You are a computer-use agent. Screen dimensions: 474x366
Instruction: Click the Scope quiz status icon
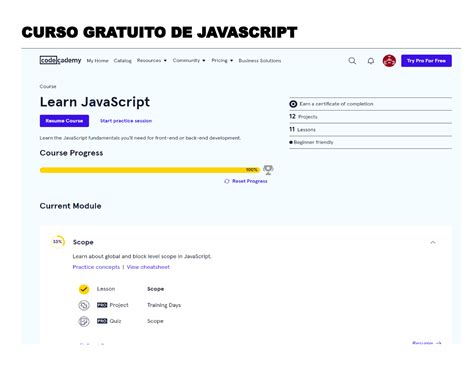click(x=84, y=321)
